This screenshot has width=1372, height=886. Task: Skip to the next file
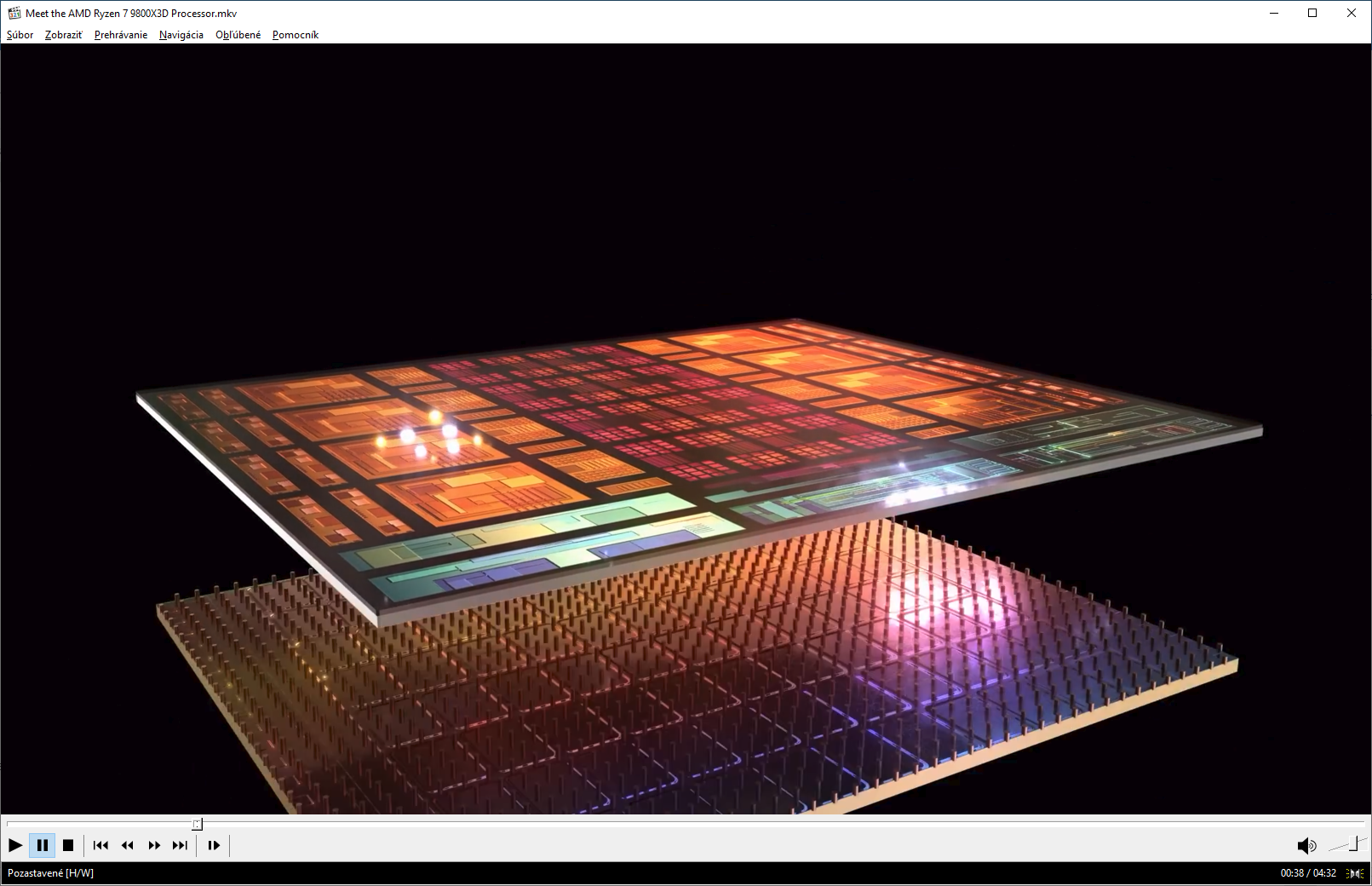tap(180, 845)
